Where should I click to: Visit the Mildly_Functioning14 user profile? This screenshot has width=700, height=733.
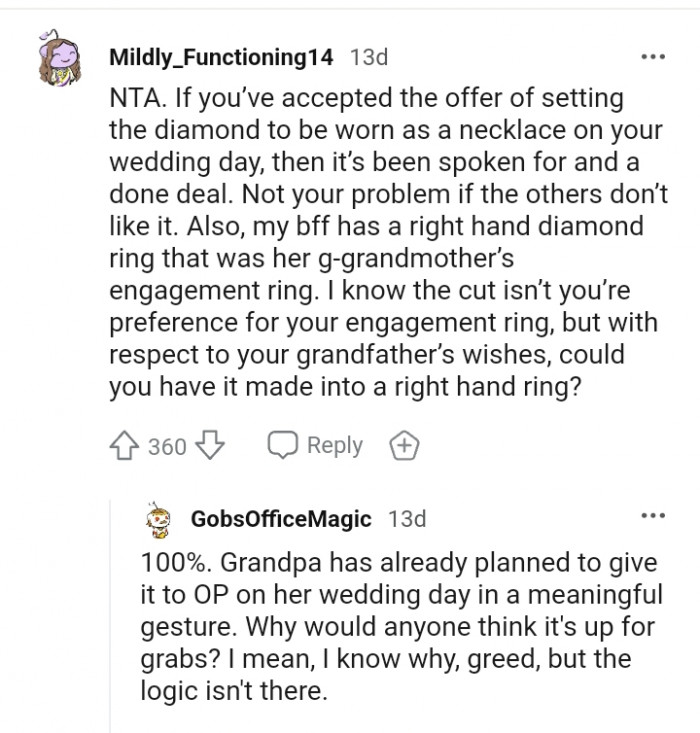point(221,57)
